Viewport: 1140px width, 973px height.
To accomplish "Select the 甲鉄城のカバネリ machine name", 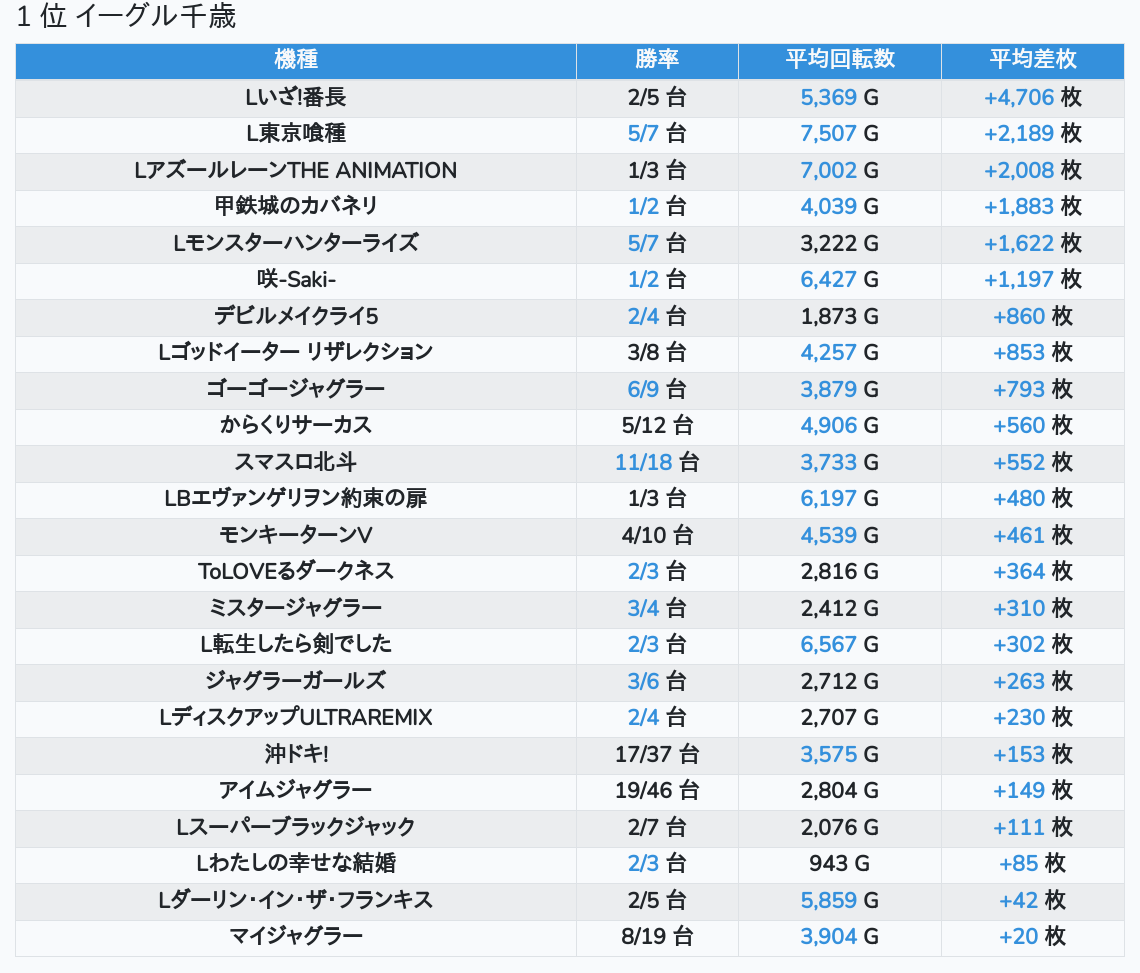I will pyautogui.click(x=296, y=207).
